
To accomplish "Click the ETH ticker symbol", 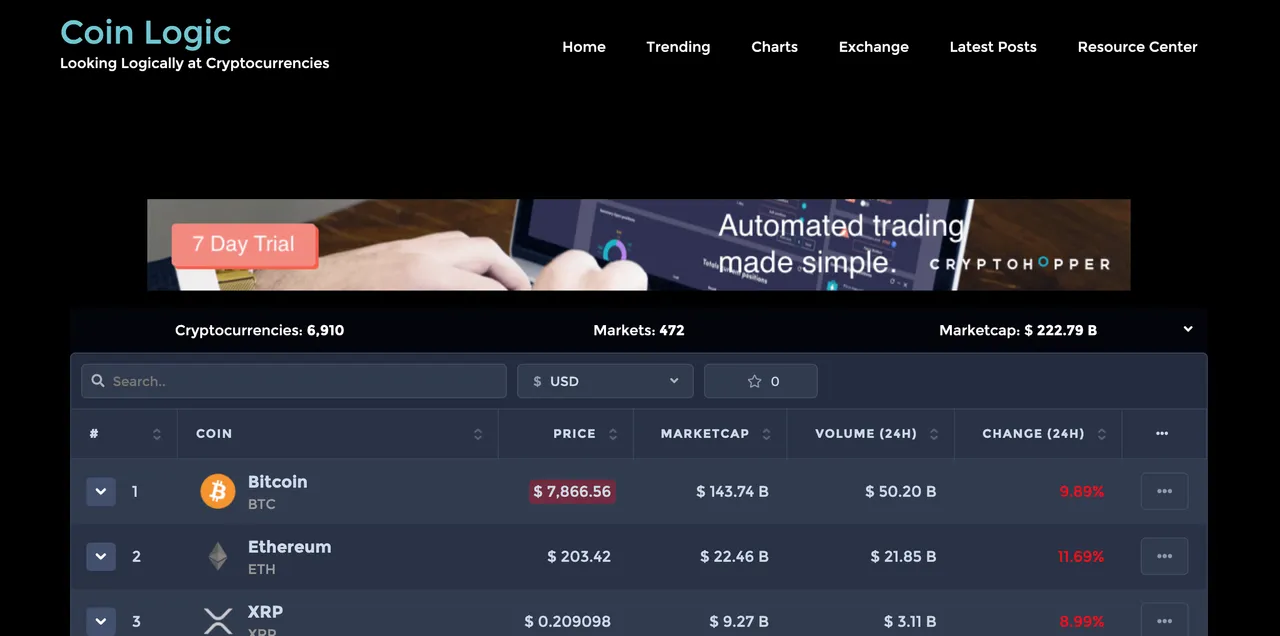I will [x=262, y=569].
